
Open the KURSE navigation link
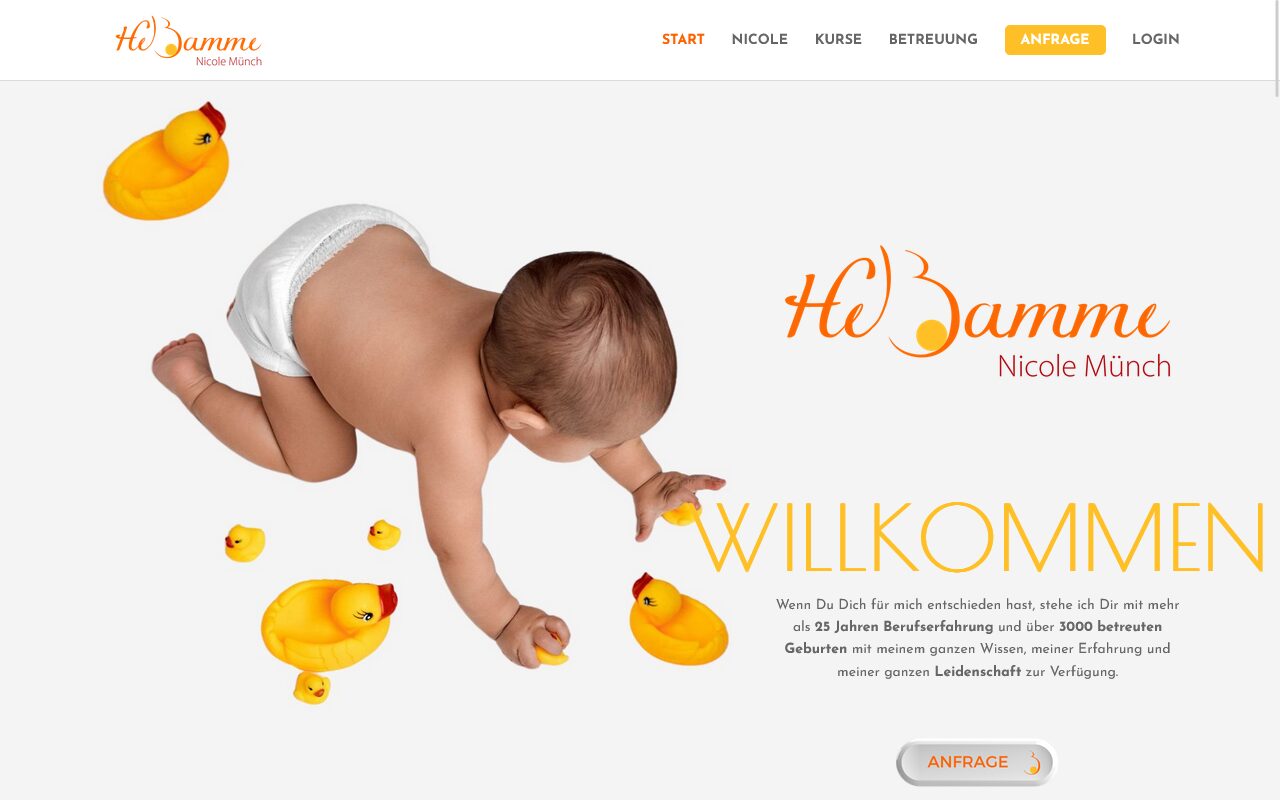coord(838,40)
